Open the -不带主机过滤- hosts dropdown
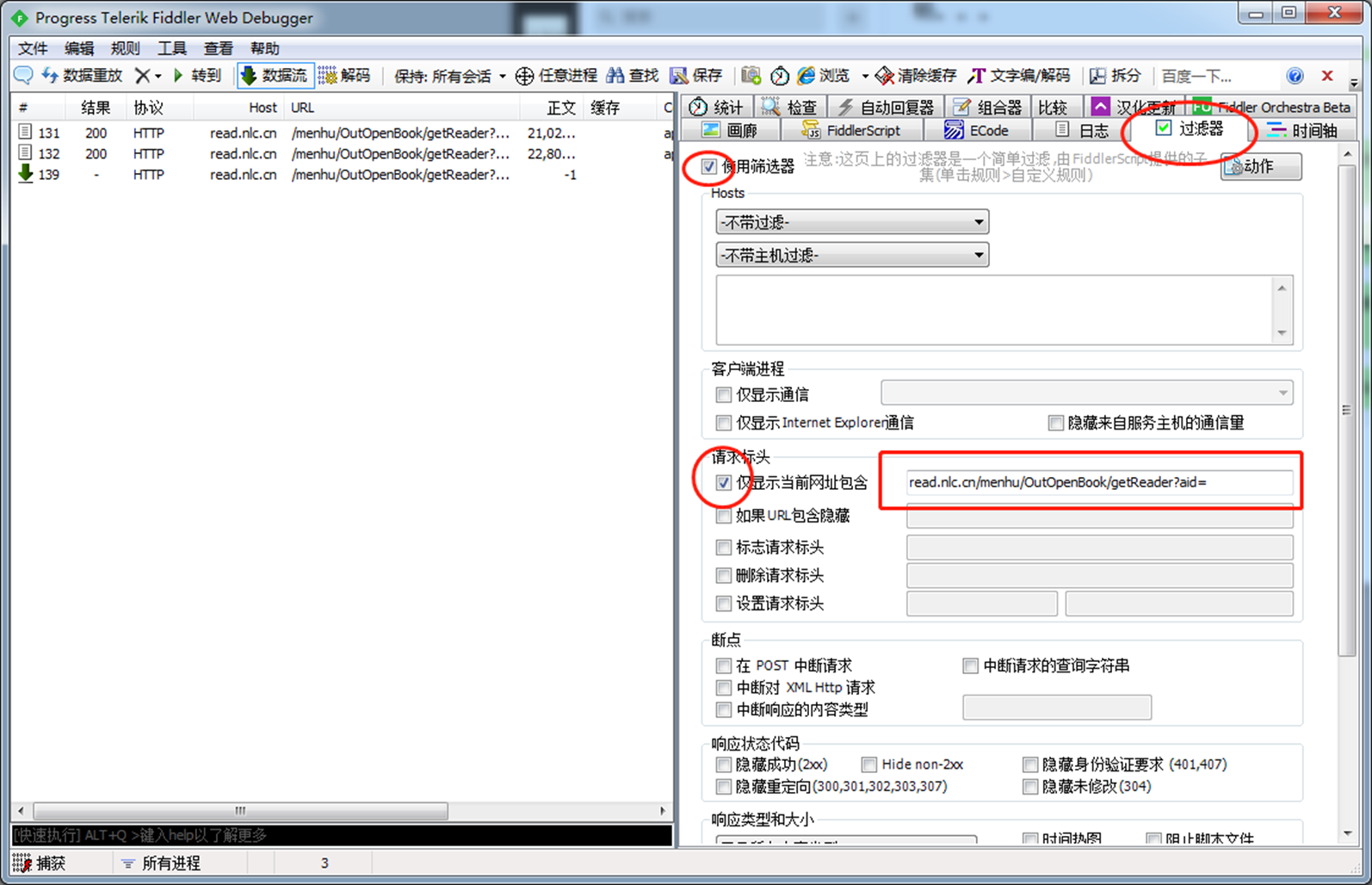Screen dimensions: 1372x885 point(852,255)
